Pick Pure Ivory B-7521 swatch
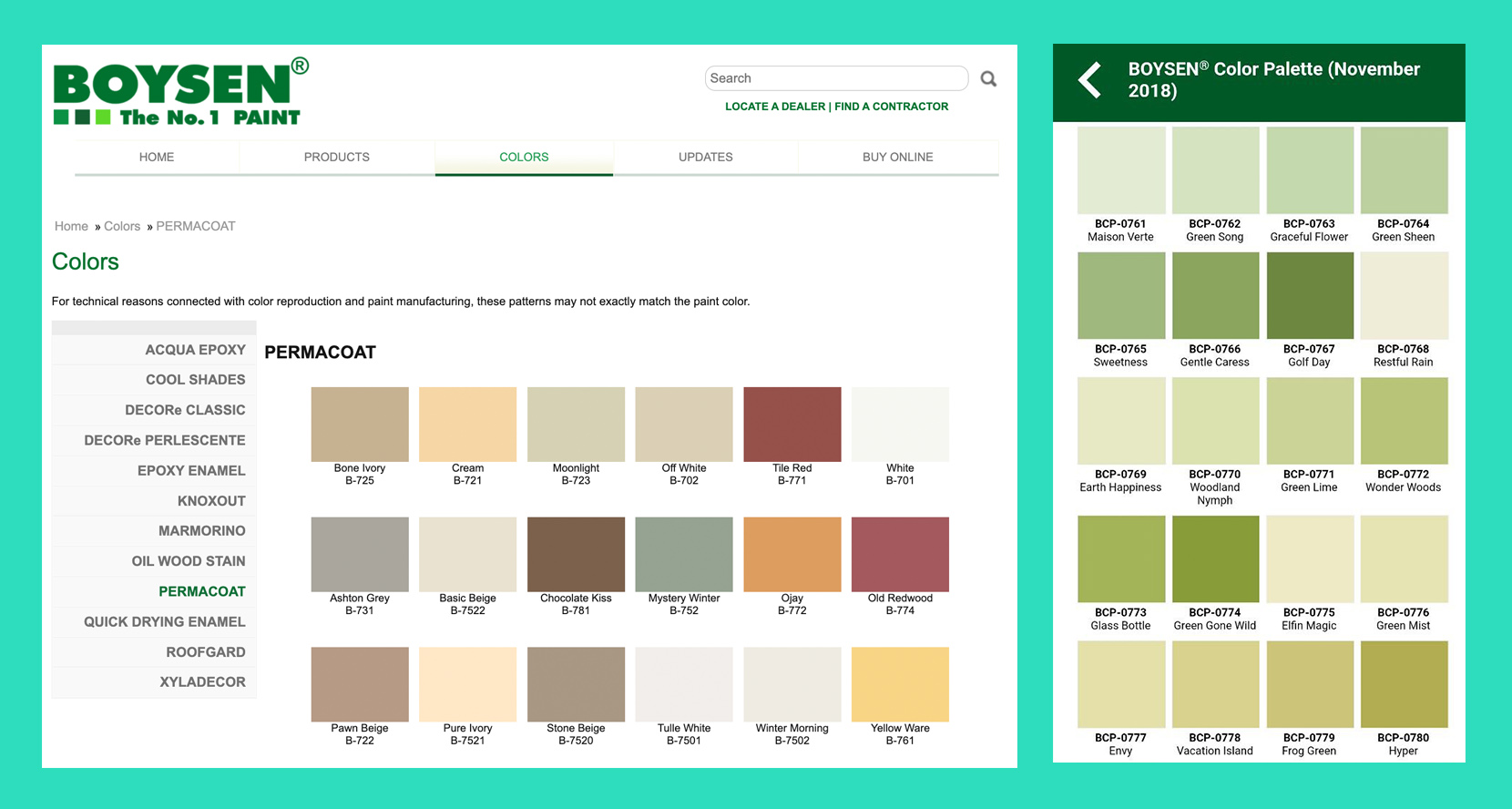This screenshot has height=809, width=1512. pos(468,685)
